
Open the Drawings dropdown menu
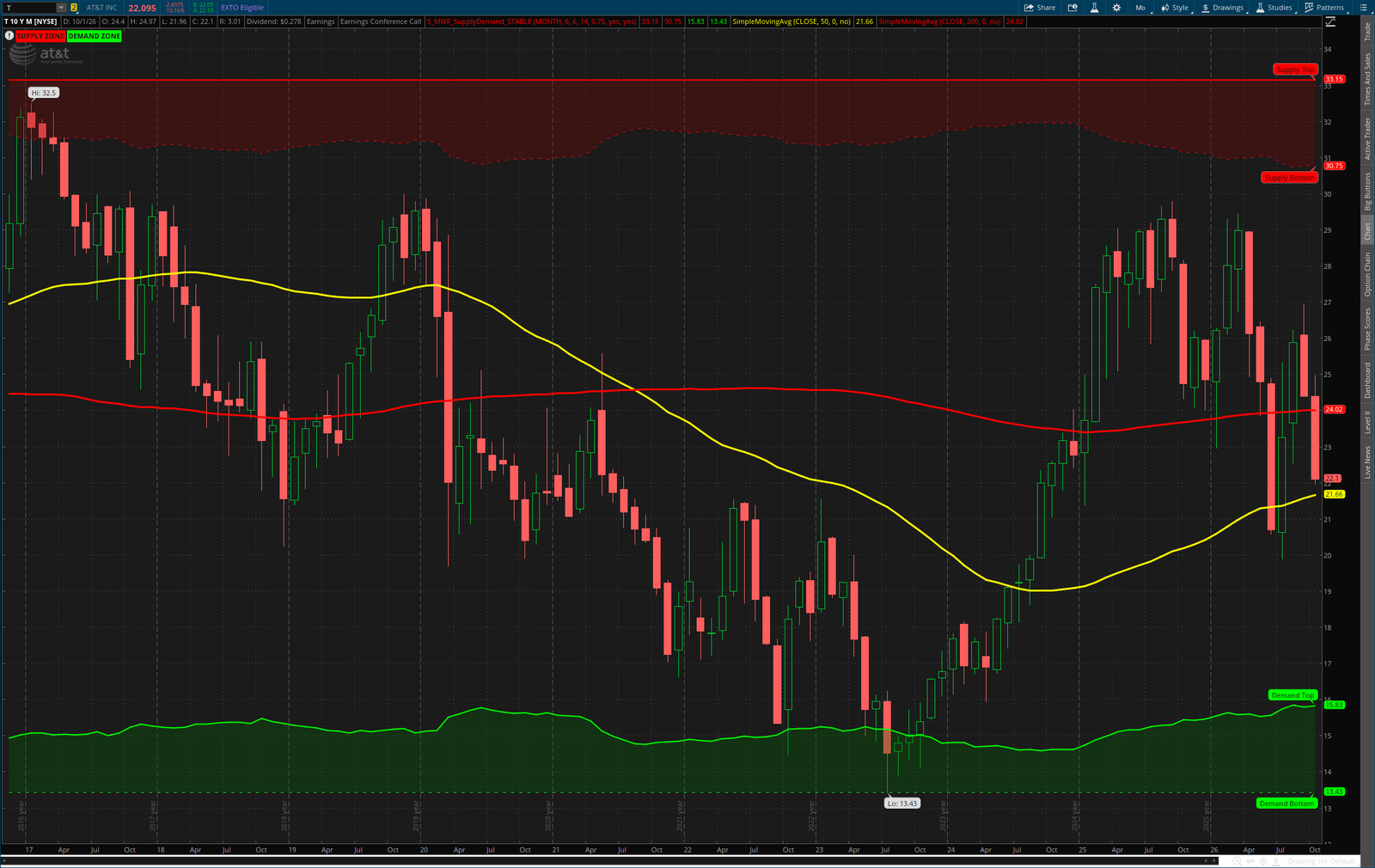coord(1222,8)
